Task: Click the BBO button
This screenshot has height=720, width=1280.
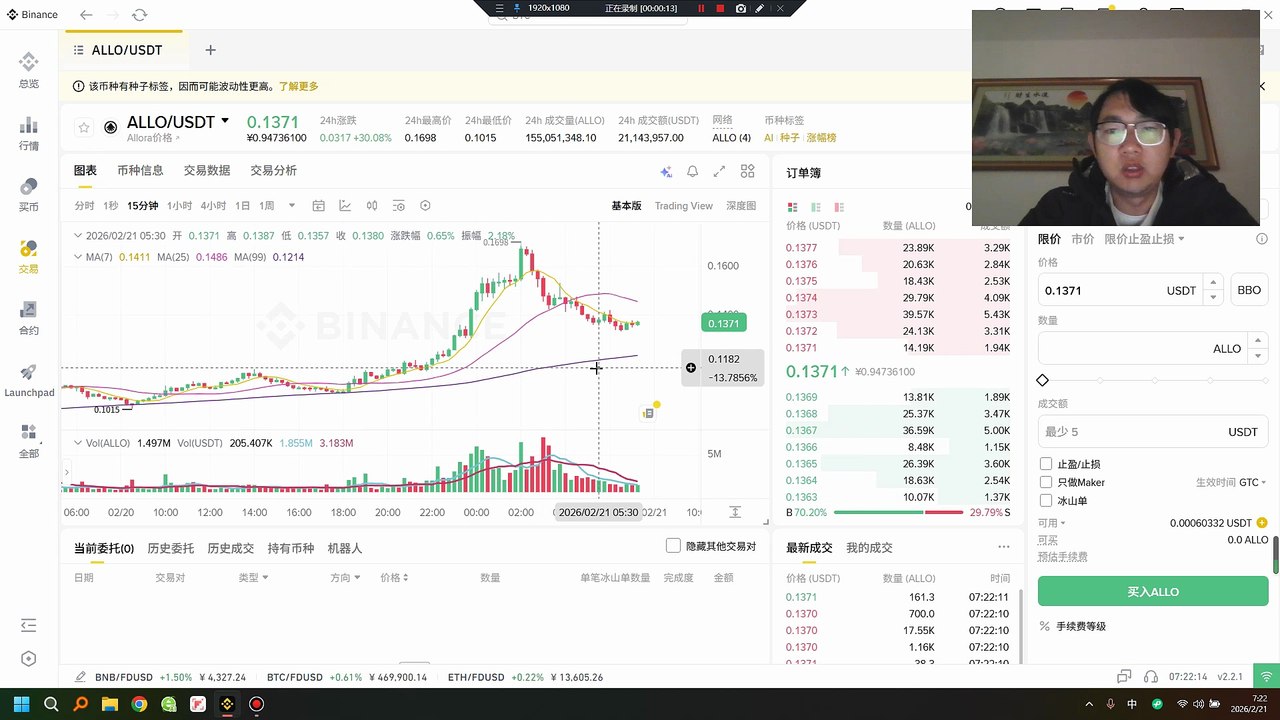Action: click(x=1249, y=290)
